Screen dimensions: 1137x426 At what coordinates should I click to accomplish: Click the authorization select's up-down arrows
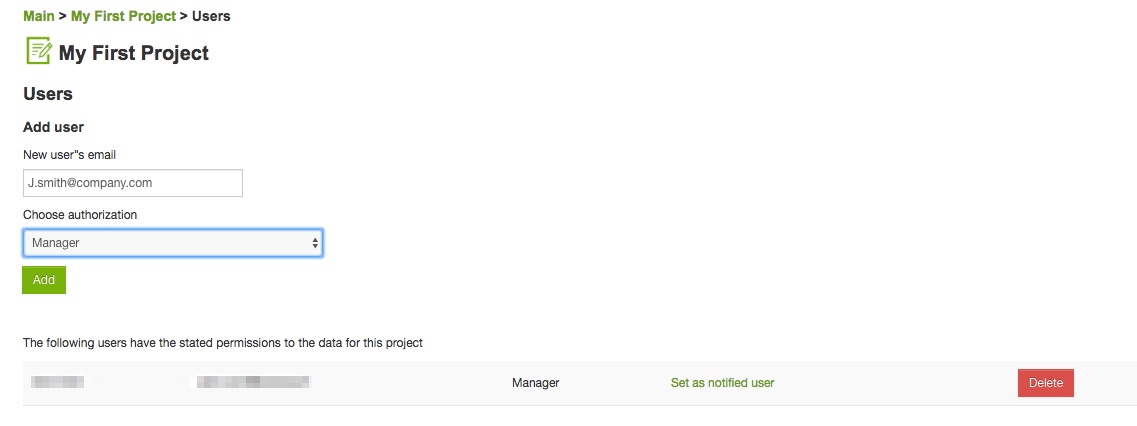315,243
